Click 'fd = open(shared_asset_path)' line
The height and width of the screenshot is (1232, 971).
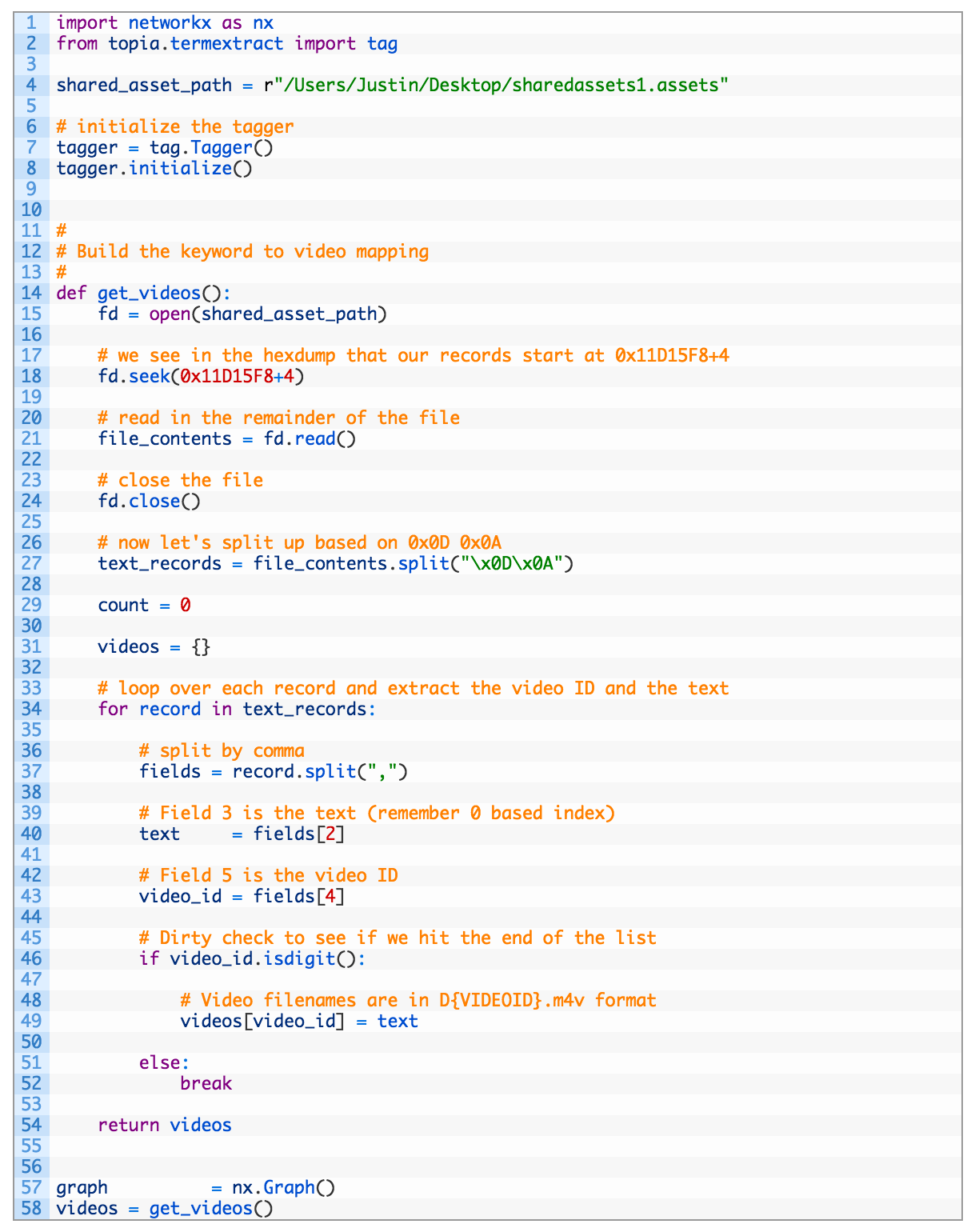(x=242, y=314)
